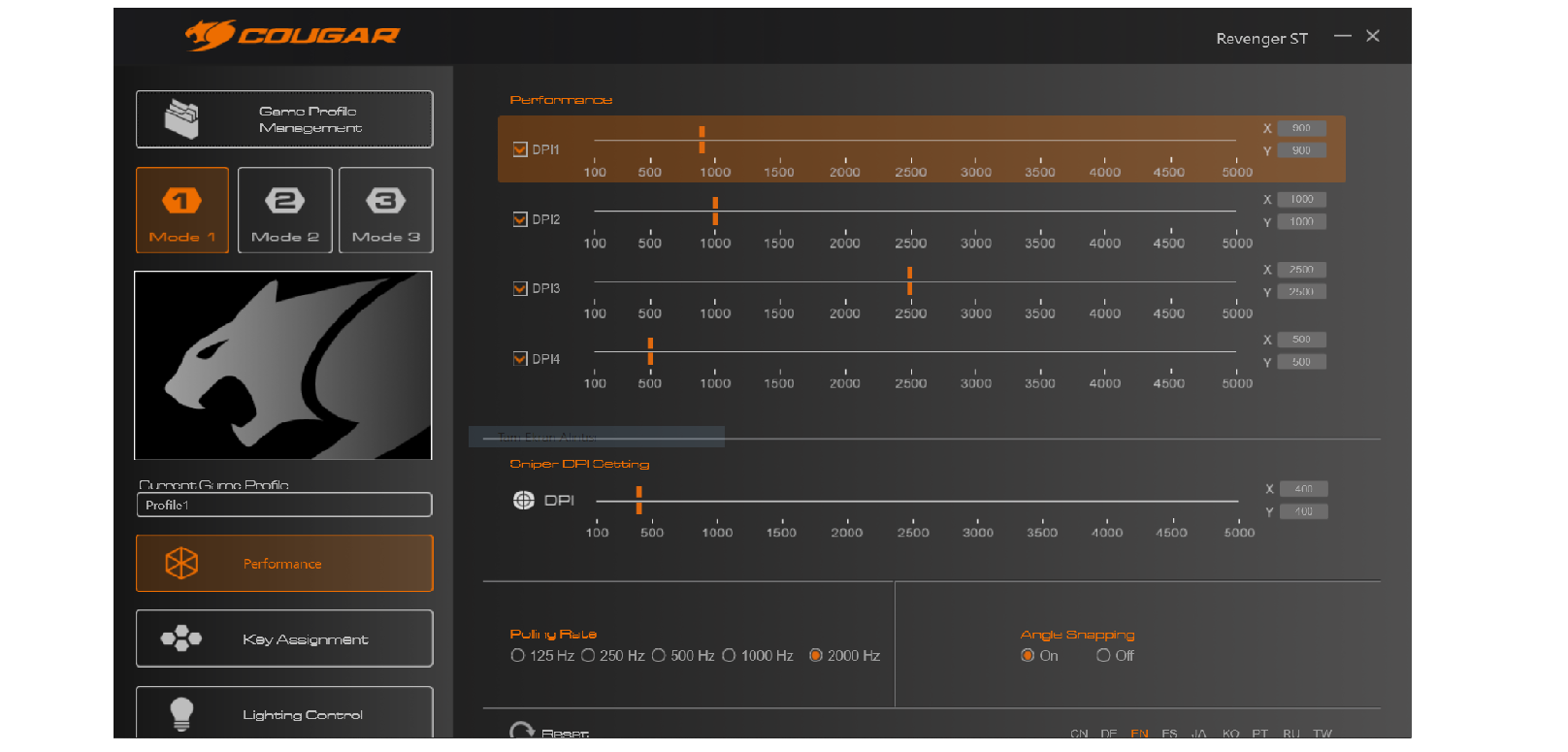
Task: Toggle the DPI1 checkbox
Action: coord(520,149)
